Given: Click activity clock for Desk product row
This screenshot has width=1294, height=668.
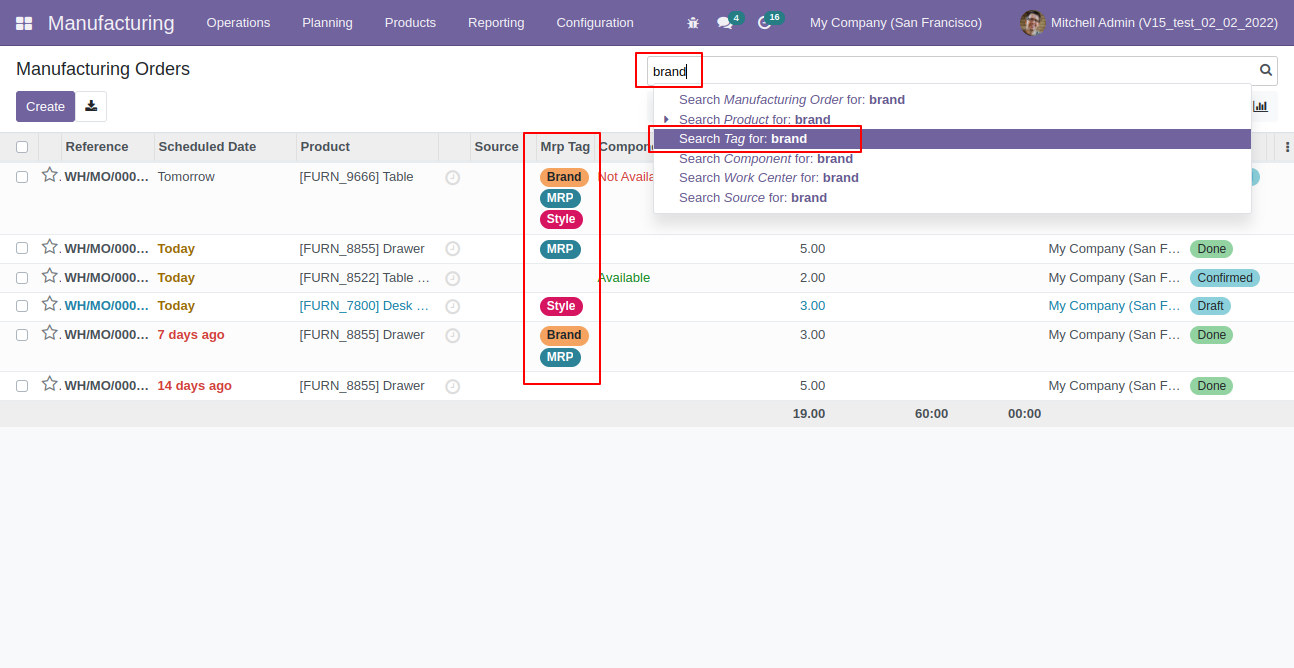Looking at the screenshot, I should pyautogui.click(x=452, y=306).
